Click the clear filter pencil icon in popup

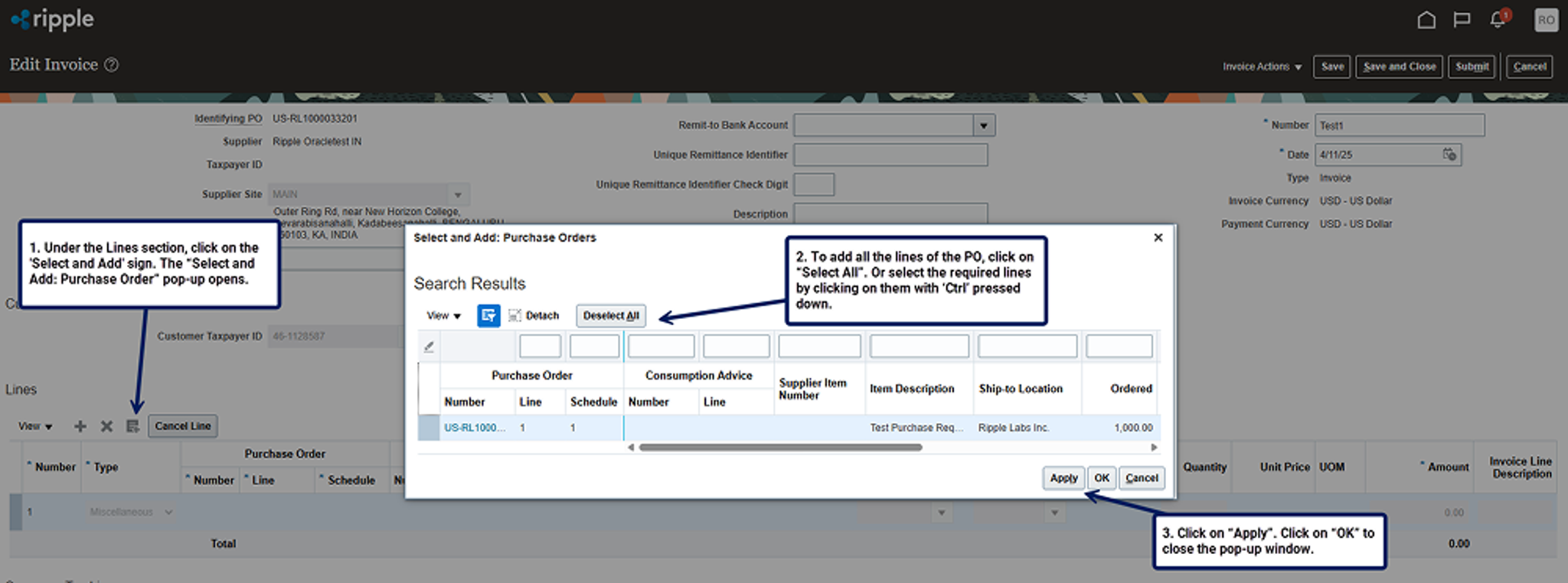coord(429,347)
